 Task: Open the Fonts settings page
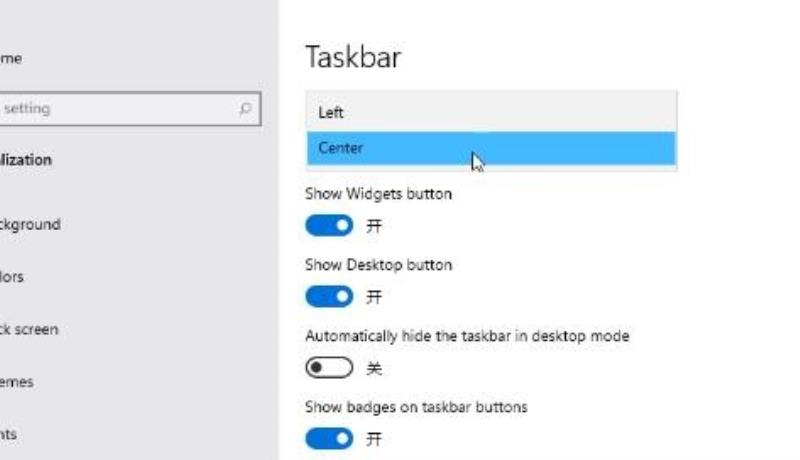(x=8, y=435)
